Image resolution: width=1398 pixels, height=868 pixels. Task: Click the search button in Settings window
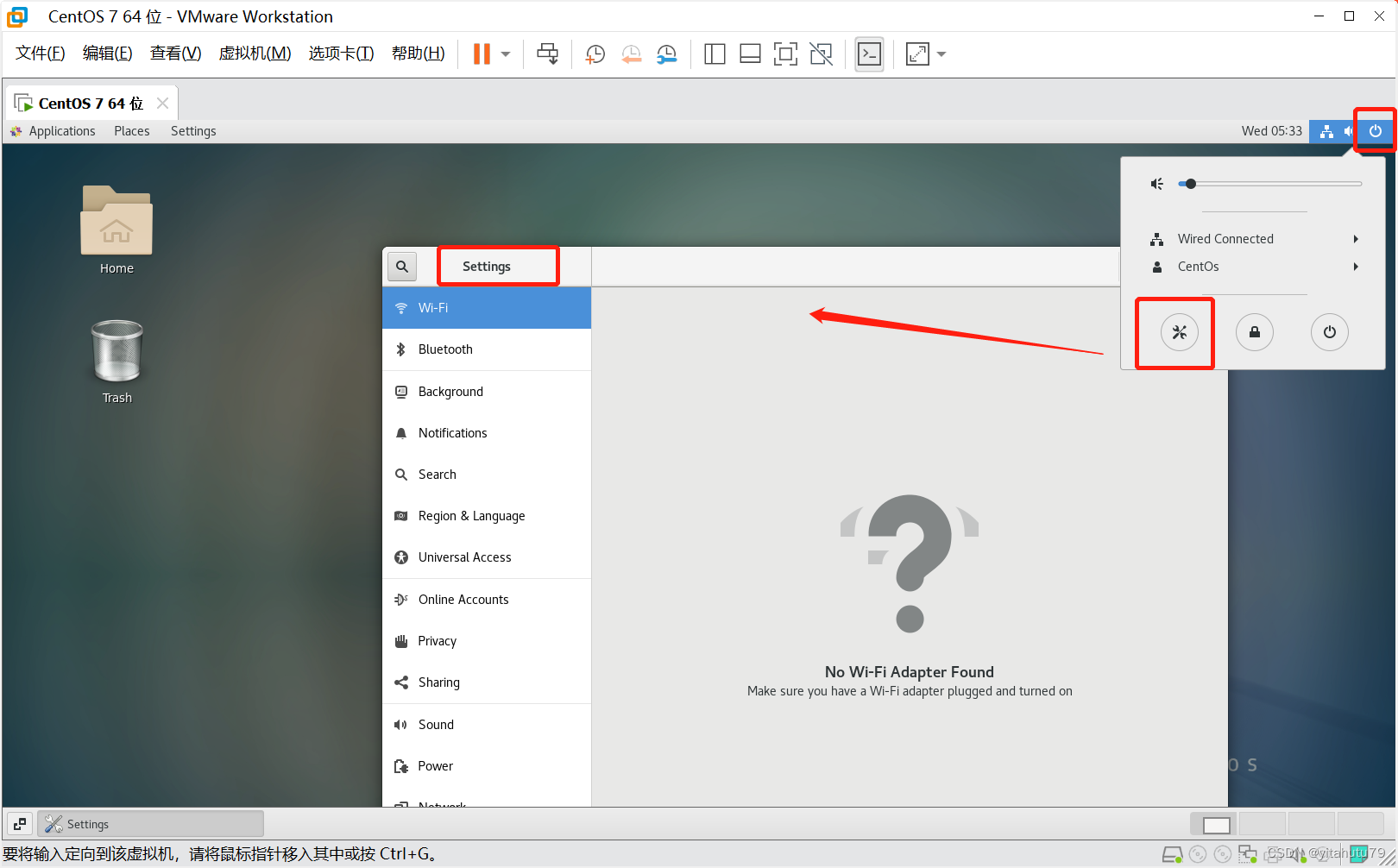(402, 267)
